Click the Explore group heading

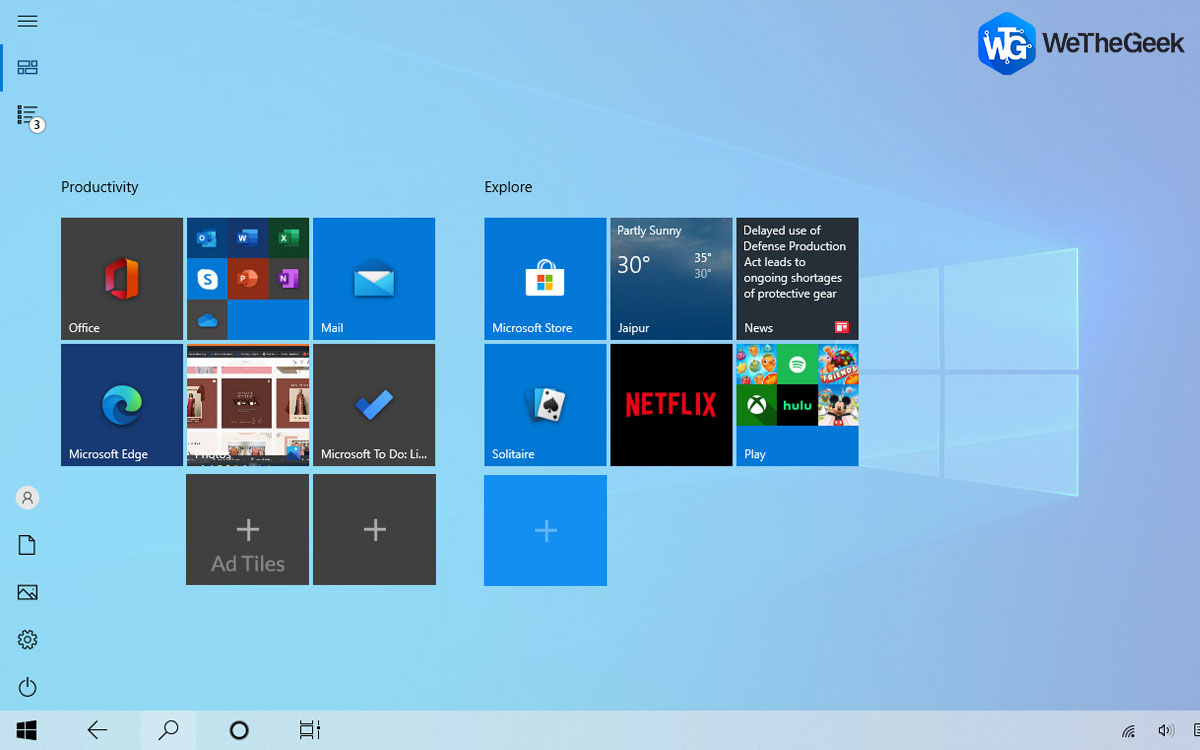[x=508, y=187]
